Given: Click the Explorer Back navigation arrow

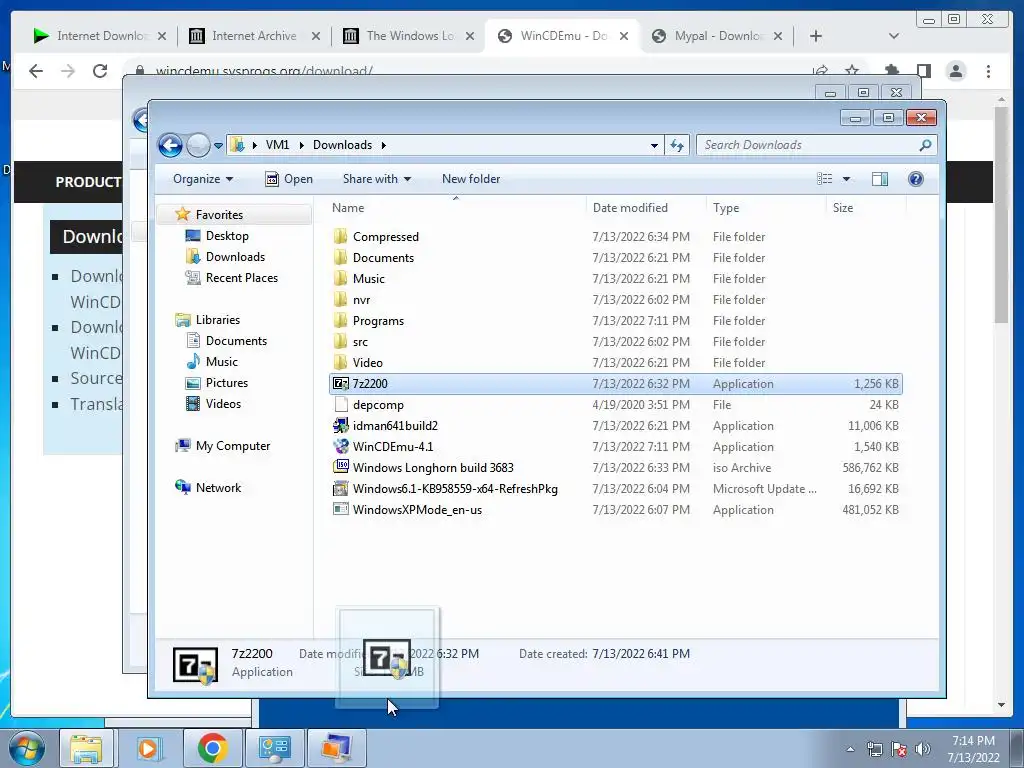Looking at the screenshot, I should pyautogui.click(x=170, y=145).
